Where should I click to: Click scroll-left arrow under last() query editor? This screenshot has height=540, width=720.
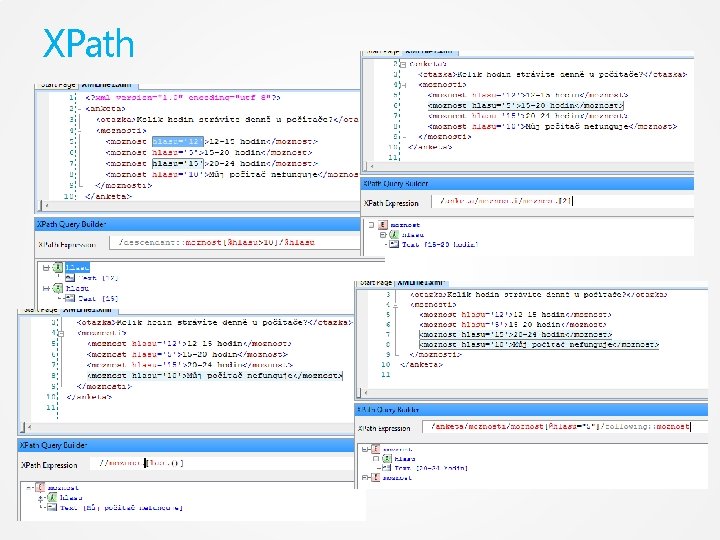pyautogui.click(x=29, y=428)
